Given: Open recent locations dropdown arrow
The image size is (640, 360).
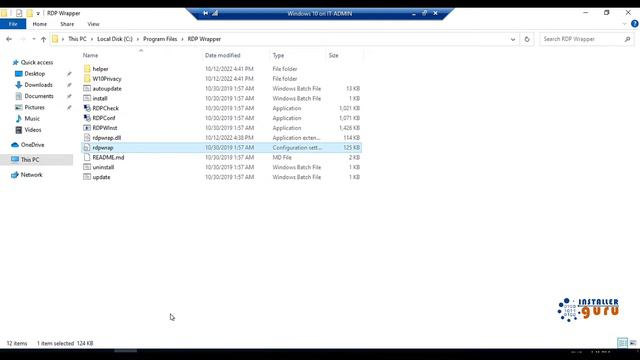Looking at the screenshot, I should click(x=33, y=39).
